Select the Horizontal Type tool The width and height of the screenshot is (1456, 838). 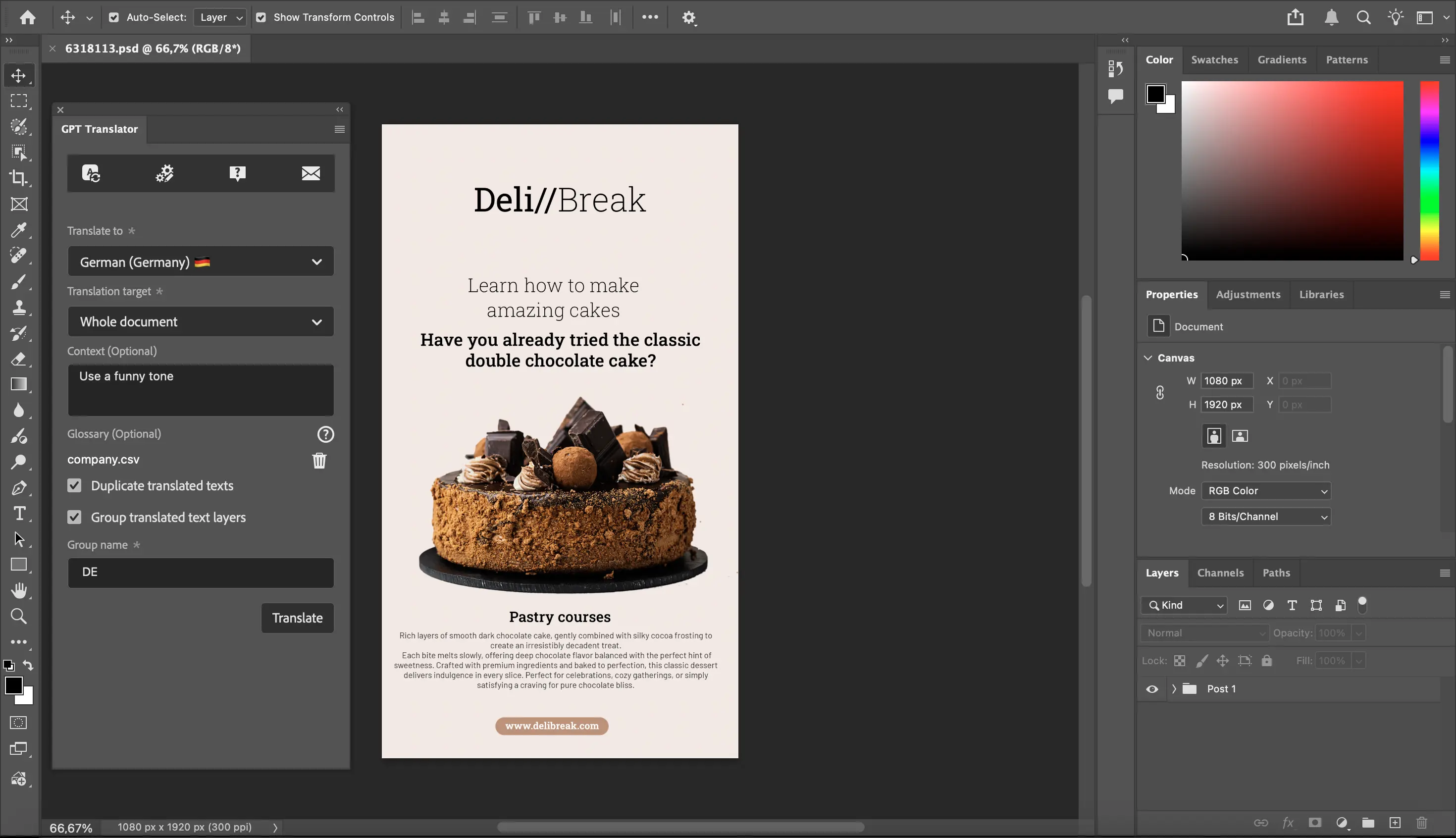click(19, 514)
